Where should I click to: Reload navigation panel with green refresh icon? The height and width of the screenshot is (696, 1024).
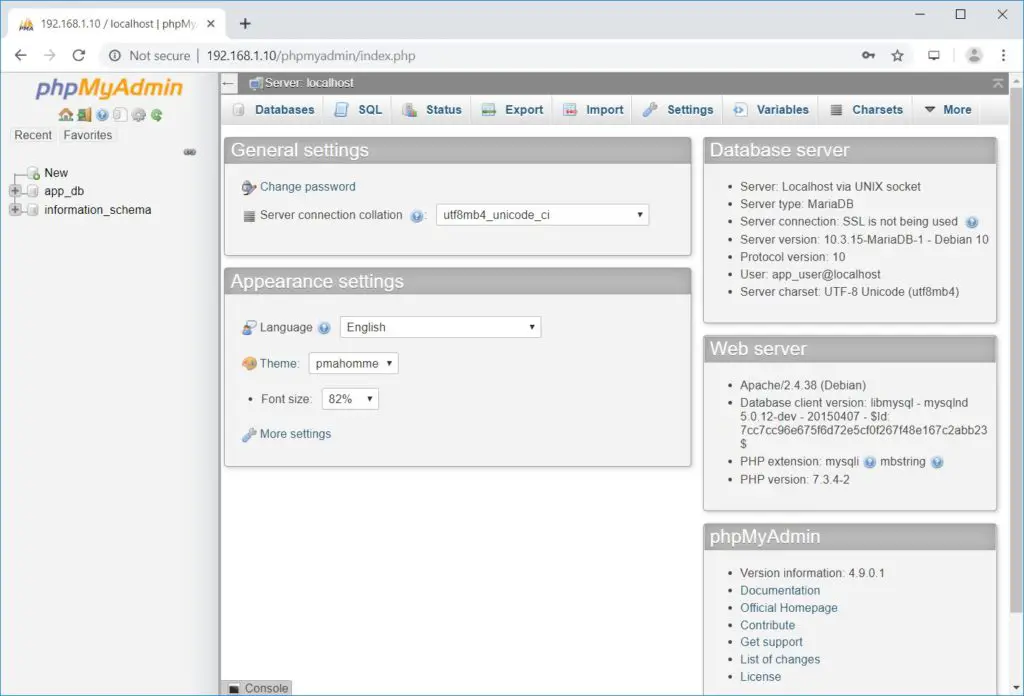pyautogui.click(x=157, y=115)
